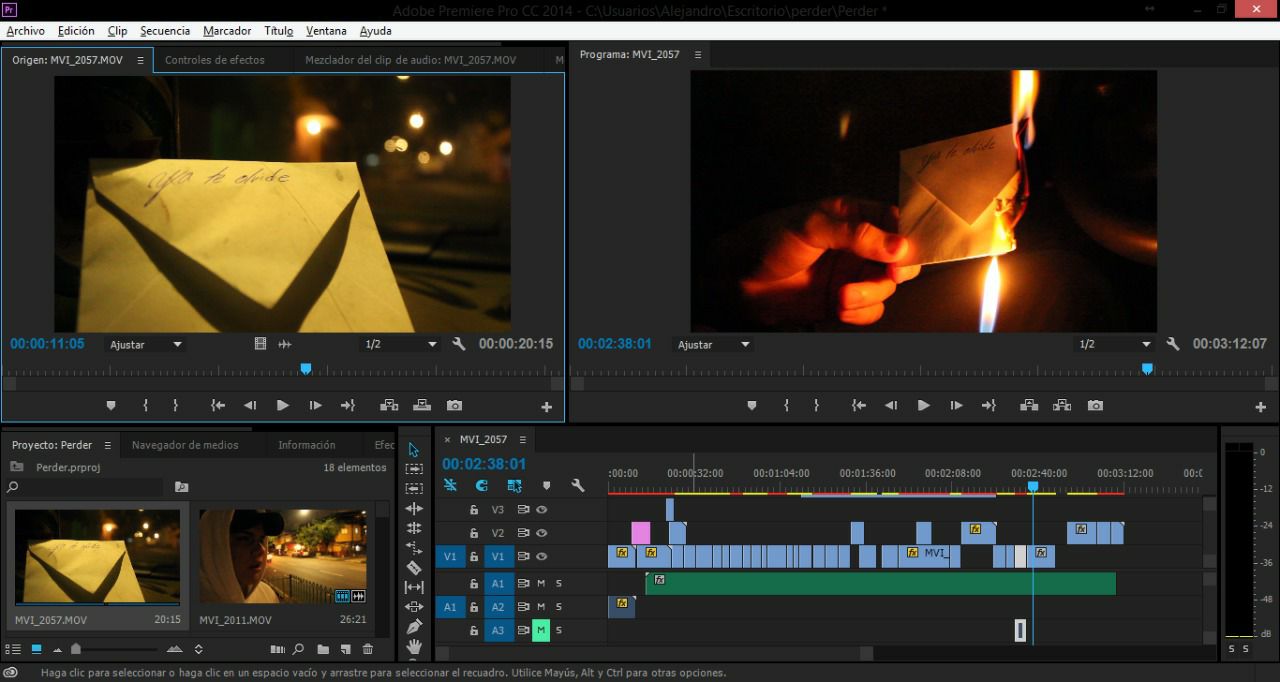Toggle lock on track V2
The image size is (1280, 682).
[x=474, y=533]
